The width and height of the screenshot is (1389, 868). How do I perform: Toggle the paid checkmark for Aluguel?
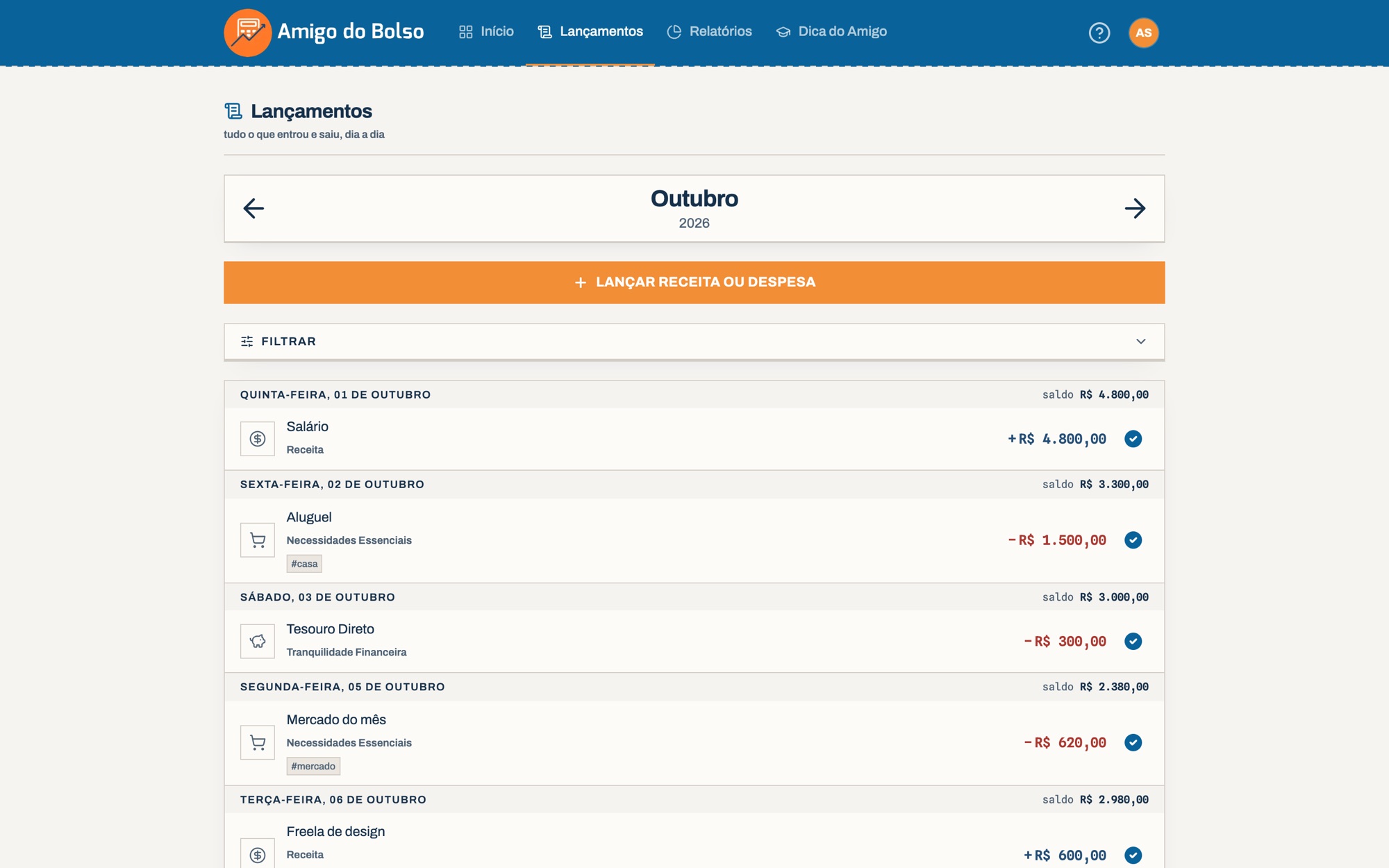point(1133,540)
